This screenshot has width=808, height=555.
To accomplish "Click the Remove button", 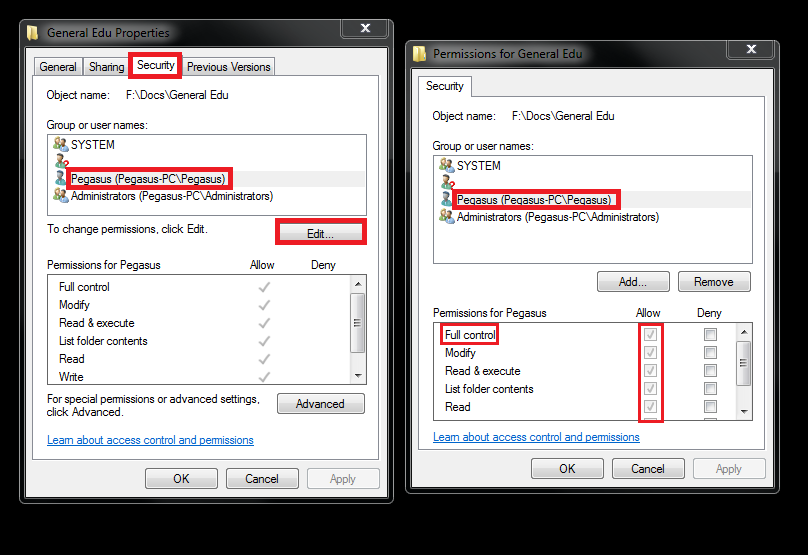I will coord(714,282).
